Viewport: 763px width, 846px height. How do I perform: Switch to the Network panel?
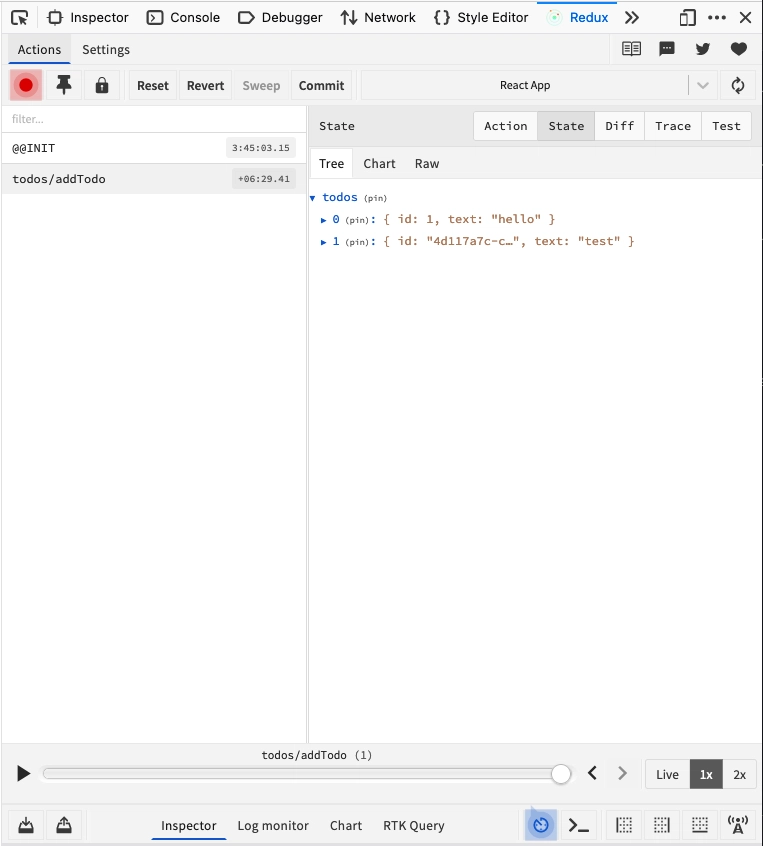tap(378, 17)
